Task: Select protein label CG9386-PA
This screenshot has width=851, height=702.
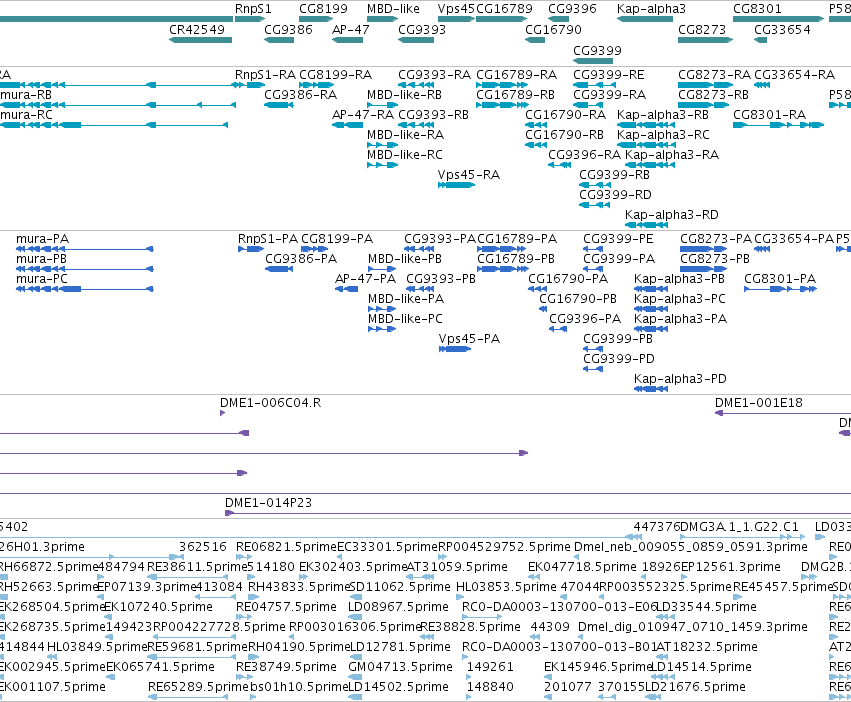Action: [301, 259]
